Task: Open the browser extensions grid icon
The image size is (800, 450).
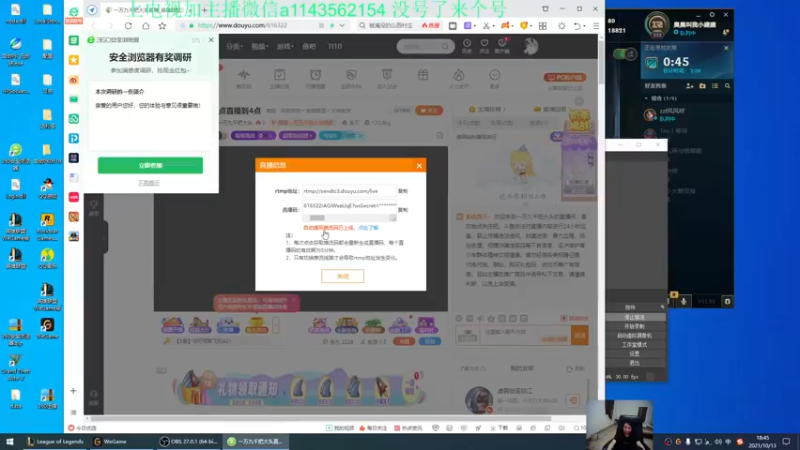Action: click(543, 26)
